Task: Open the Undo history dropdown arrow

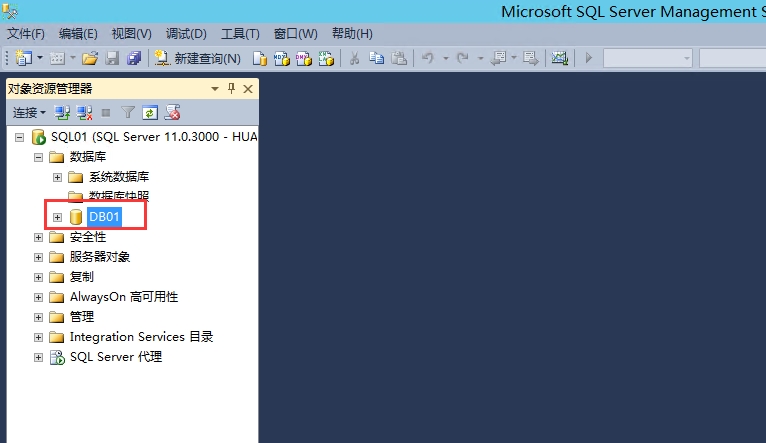Action: pyautogui.click(x=446, y=59)
